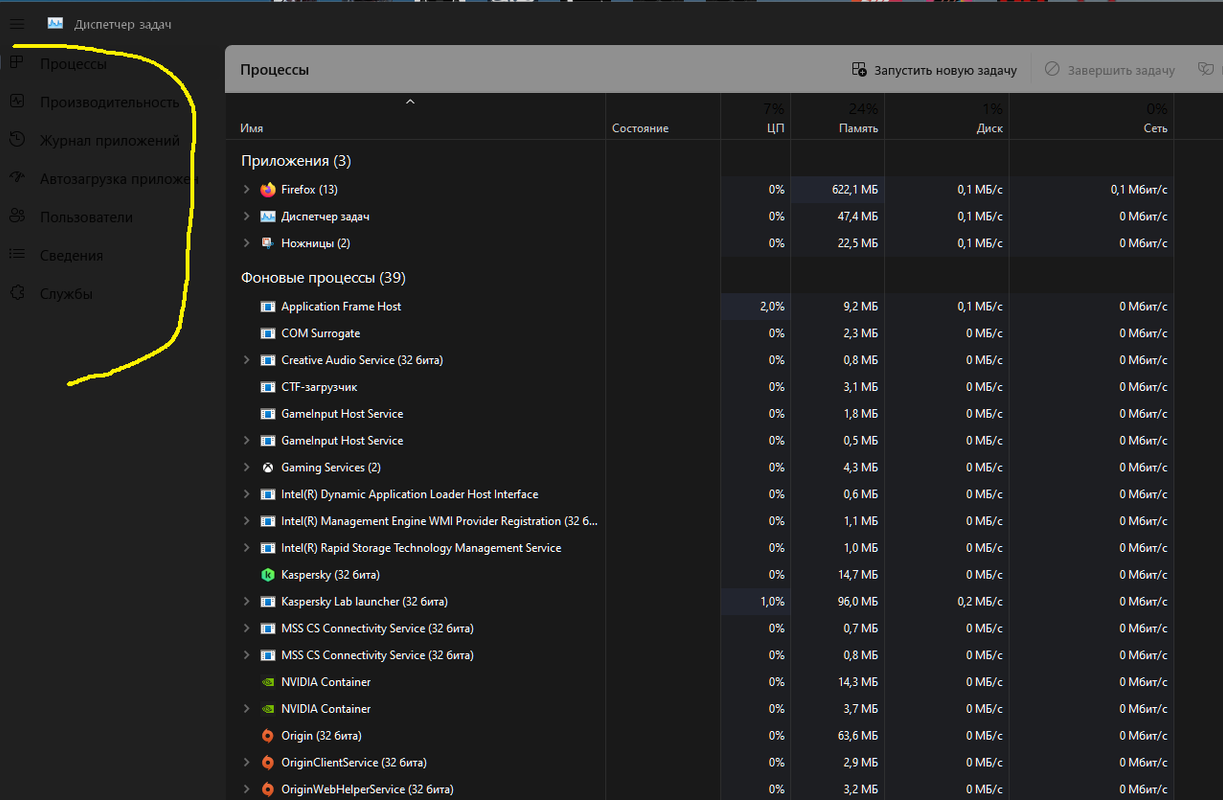
Task: Expand the Диспетчер задач process entry
Action: pyautogui.click(x=246, y=216)
